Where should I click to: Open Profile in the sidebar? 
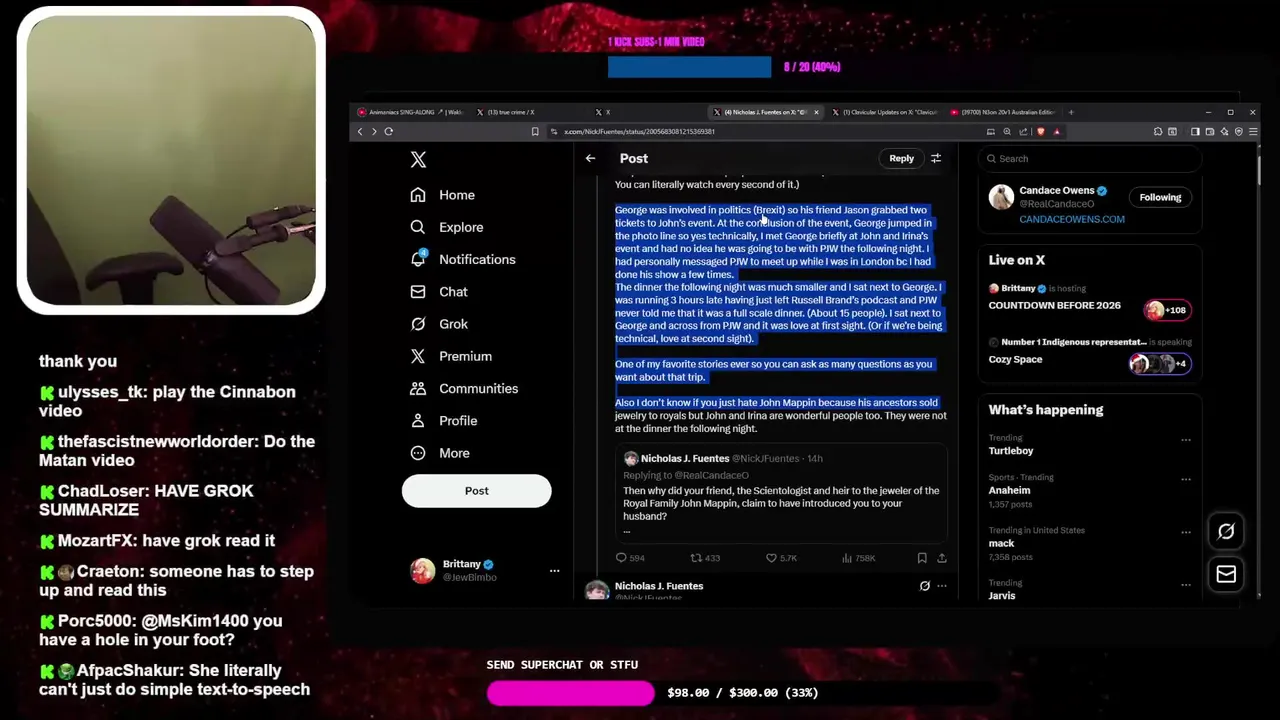click(444, 421)
